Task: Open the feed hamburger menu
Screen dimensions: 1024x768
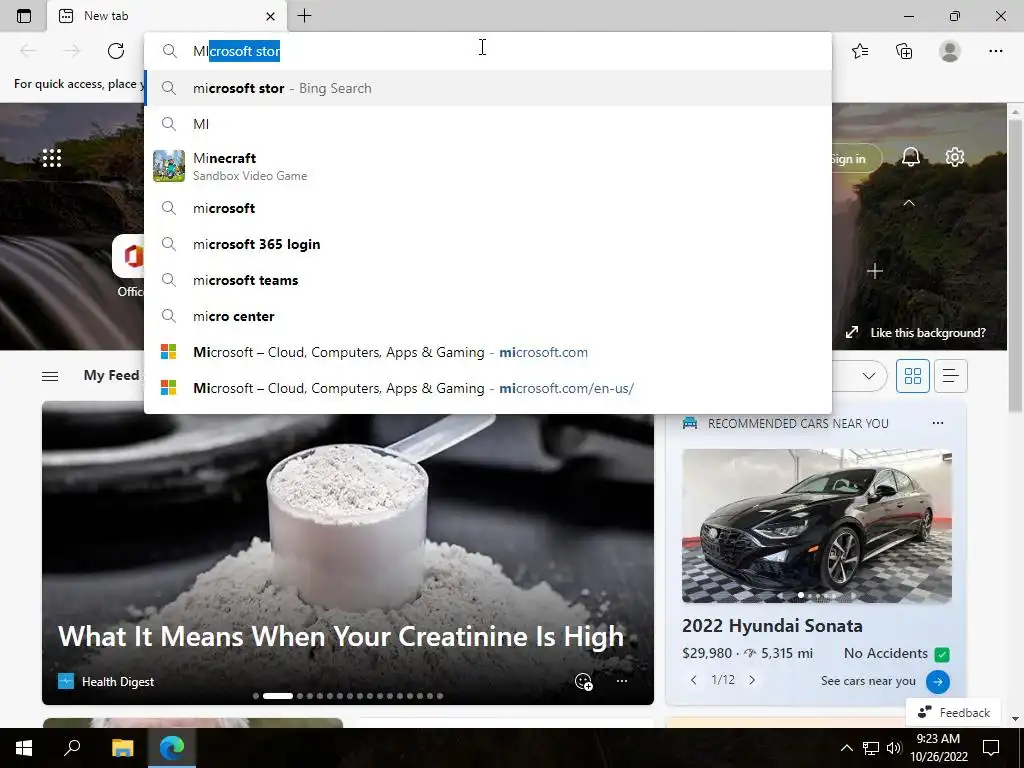Action: [x=50, y=376]
